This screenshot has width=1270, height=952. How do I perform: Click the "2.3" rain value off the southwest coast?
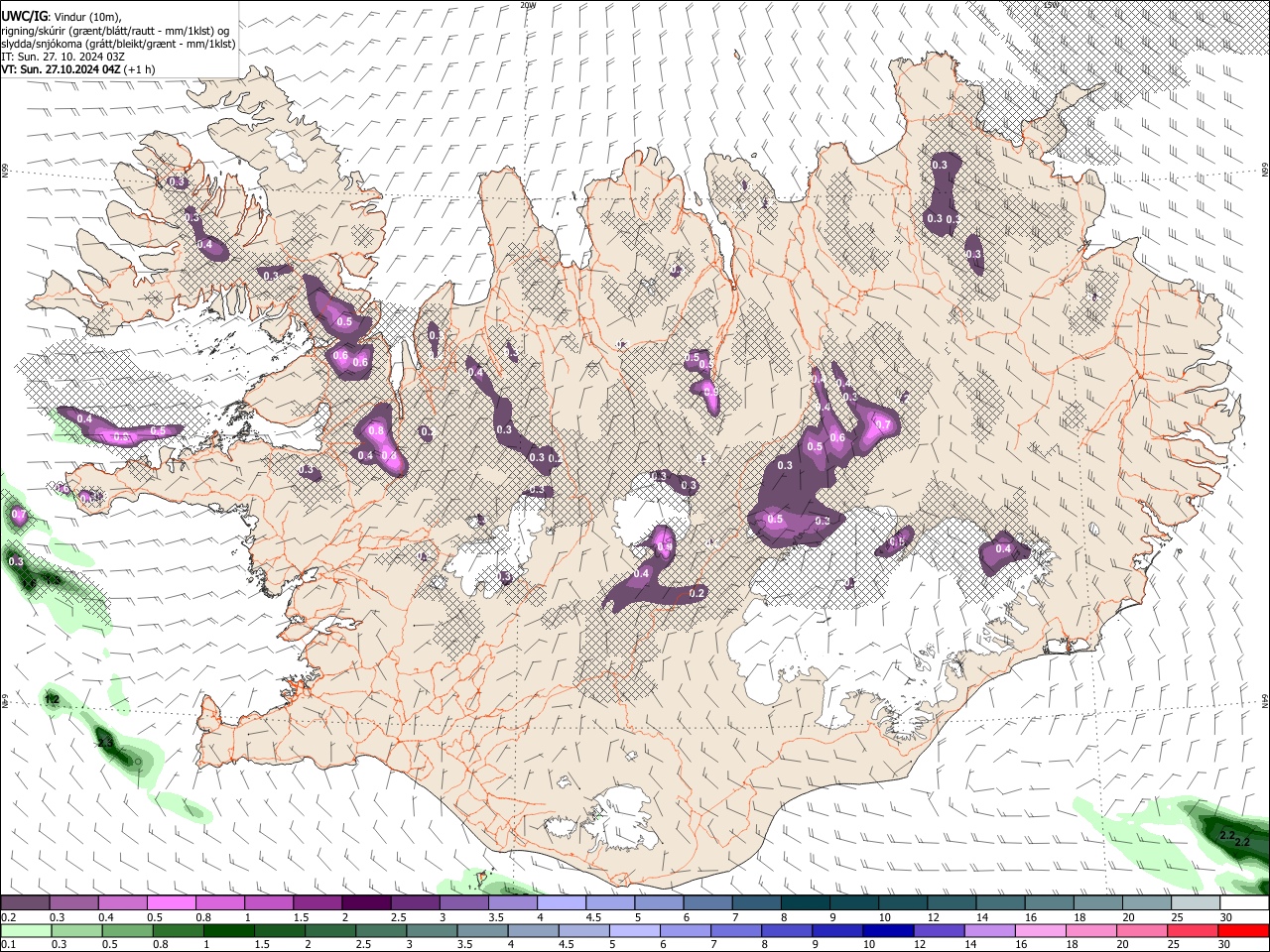(106, 741)
